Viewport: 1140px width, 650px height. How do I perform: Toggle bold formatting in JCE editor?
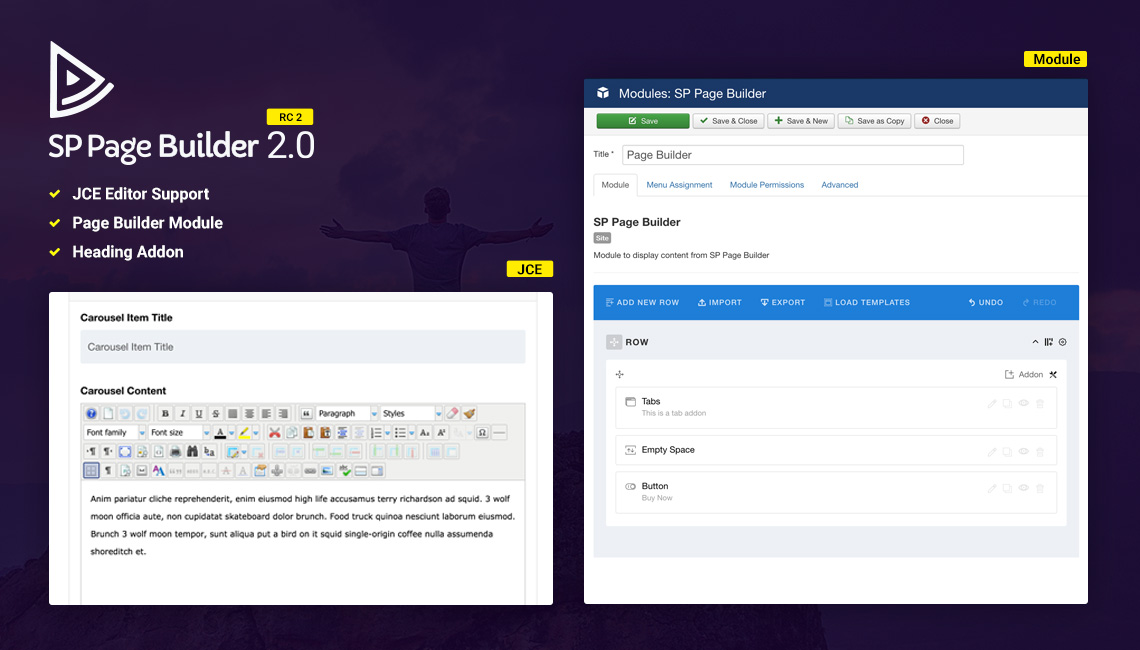click(x=165, y=414)
